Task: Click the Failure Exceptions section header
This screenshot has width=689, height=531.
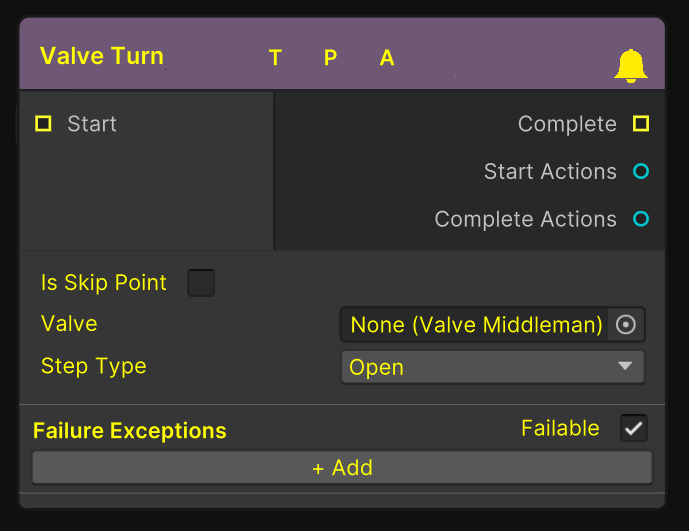Action: (x=130, y=431)
